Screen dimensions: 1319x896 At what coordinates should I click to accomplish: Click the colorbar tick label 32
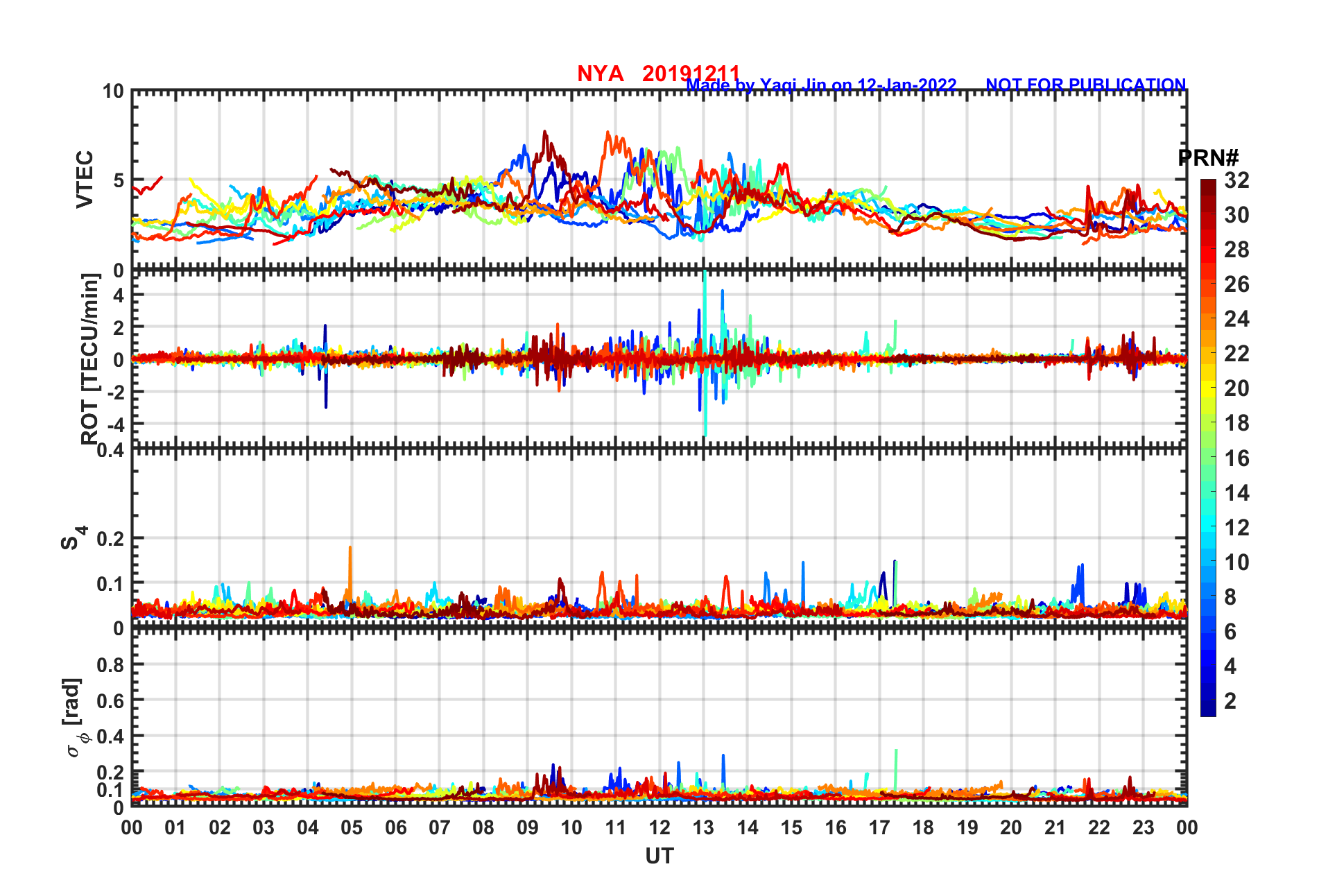[1236, 180]
